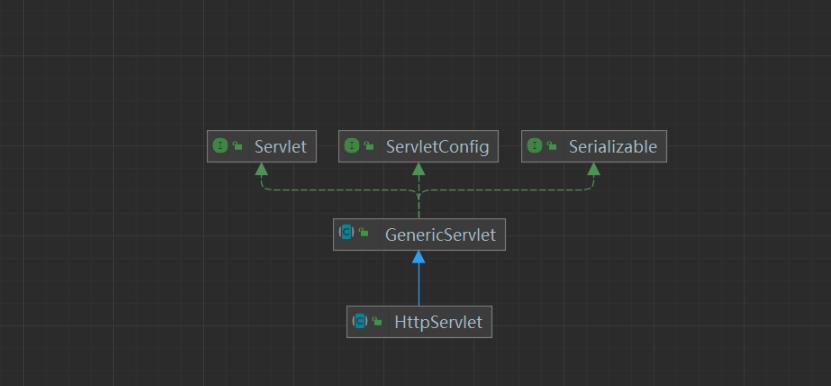Click the "ServletConfig" label text
Viewport: 831px width, 386px height.
tap(437, 147)
